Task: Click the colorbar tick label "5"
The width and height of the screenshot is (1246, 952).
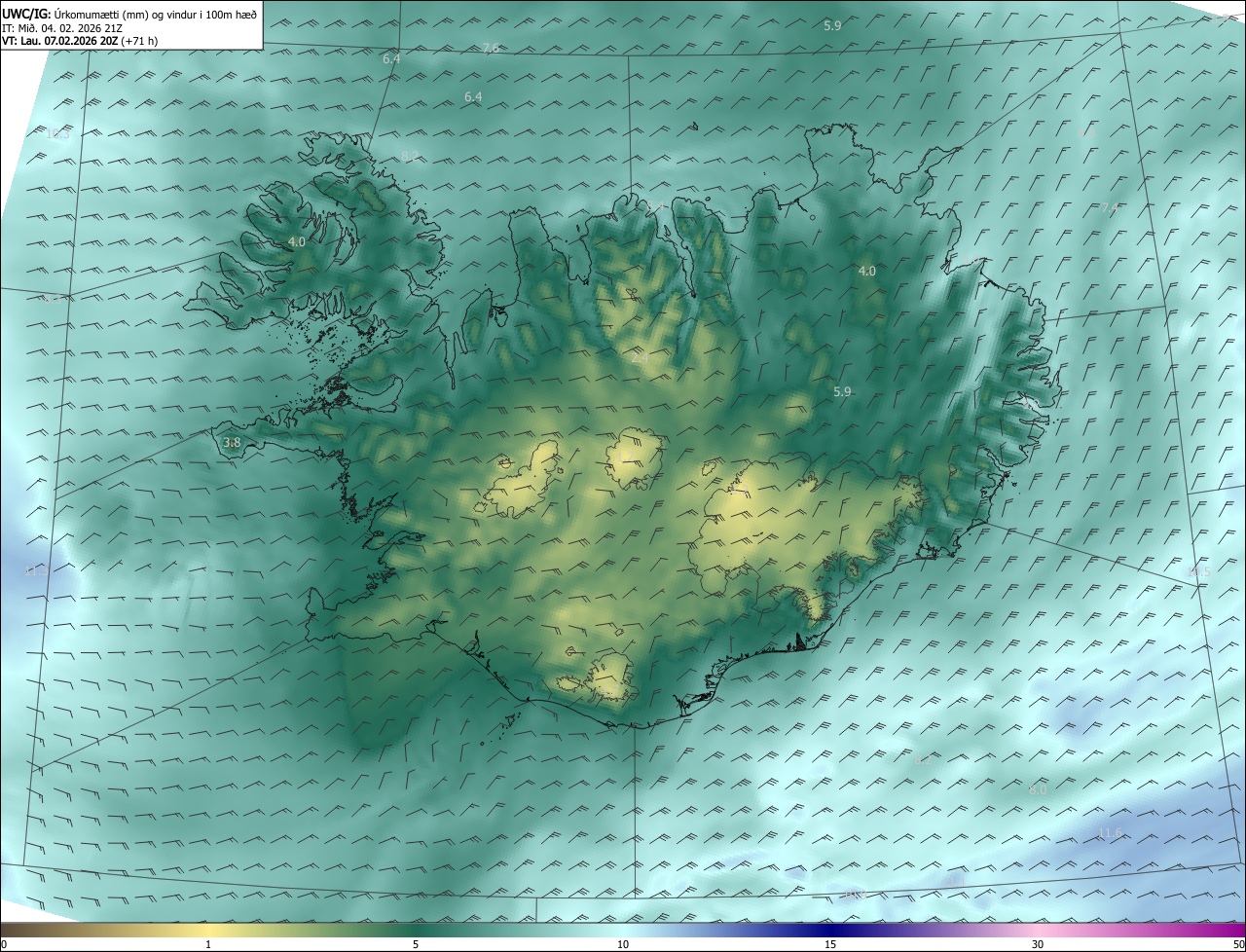Action: click(x=416, y=944)
